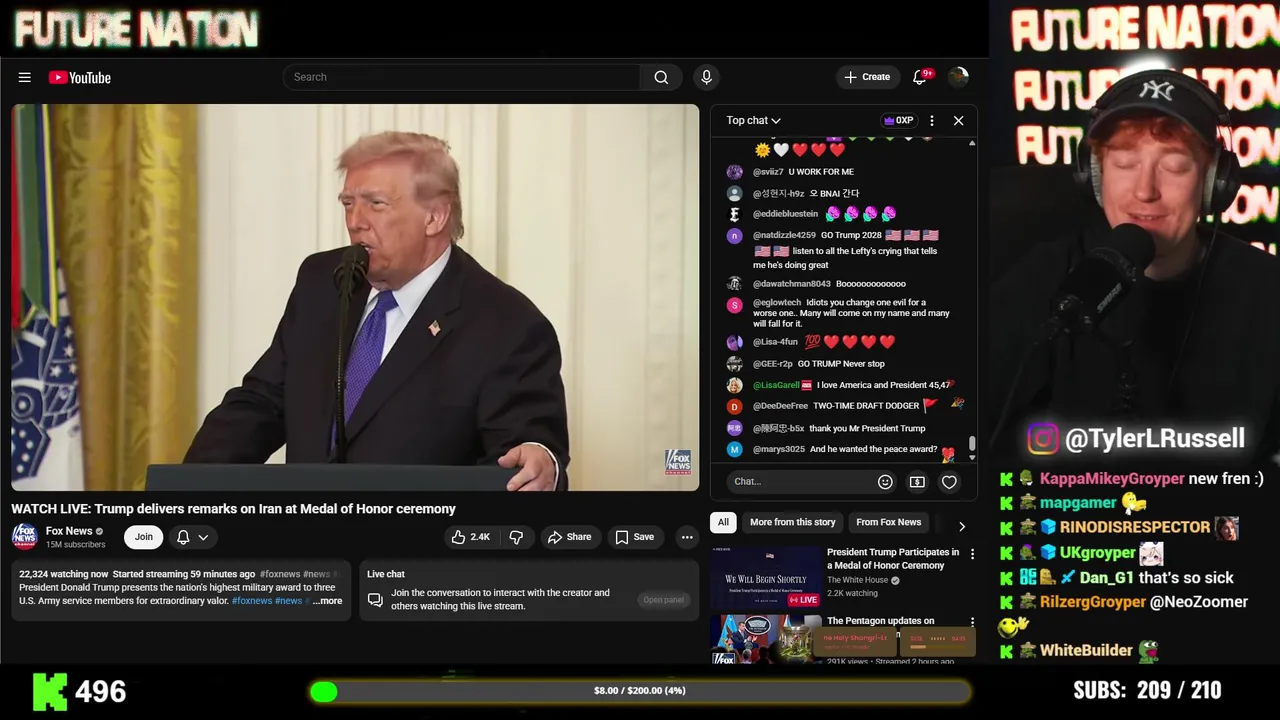Image resolution: width=1280 pixels, height=720 pixels.
Task: Click @eglowtech chat avatar
Action: tap(735, 304)
